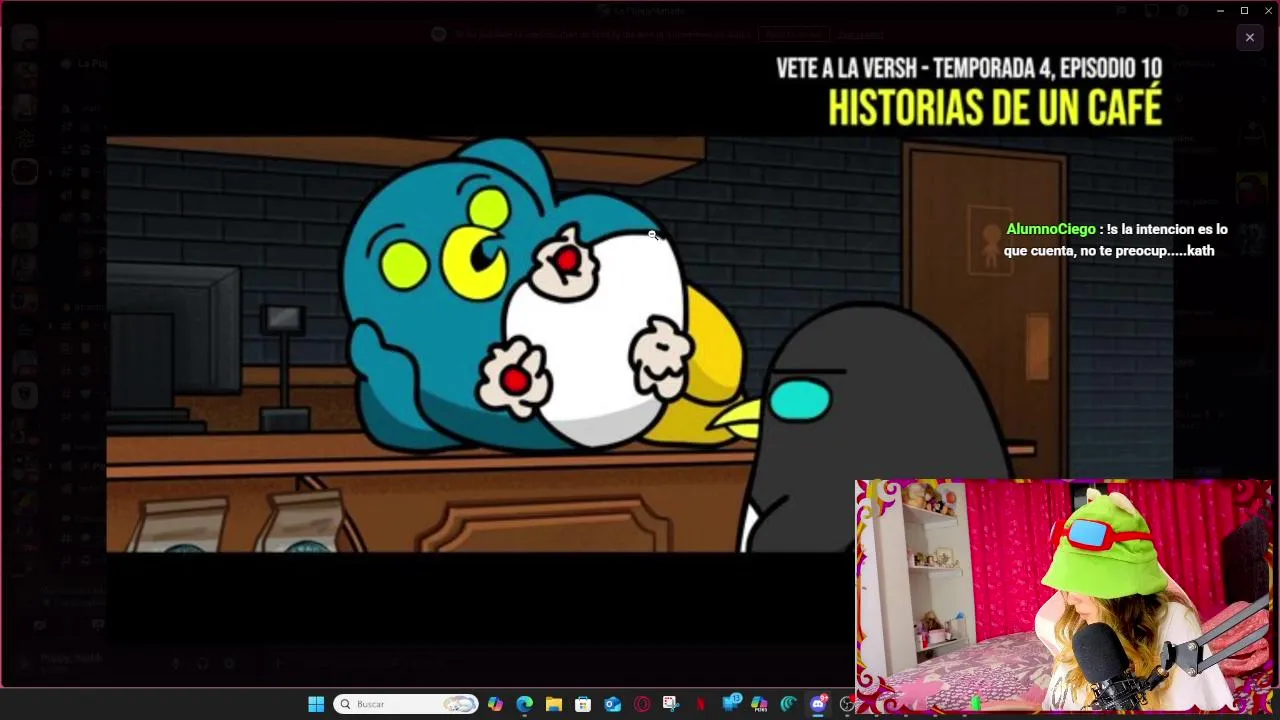Open Microsoft Store from the taskbar

point(583,704)
